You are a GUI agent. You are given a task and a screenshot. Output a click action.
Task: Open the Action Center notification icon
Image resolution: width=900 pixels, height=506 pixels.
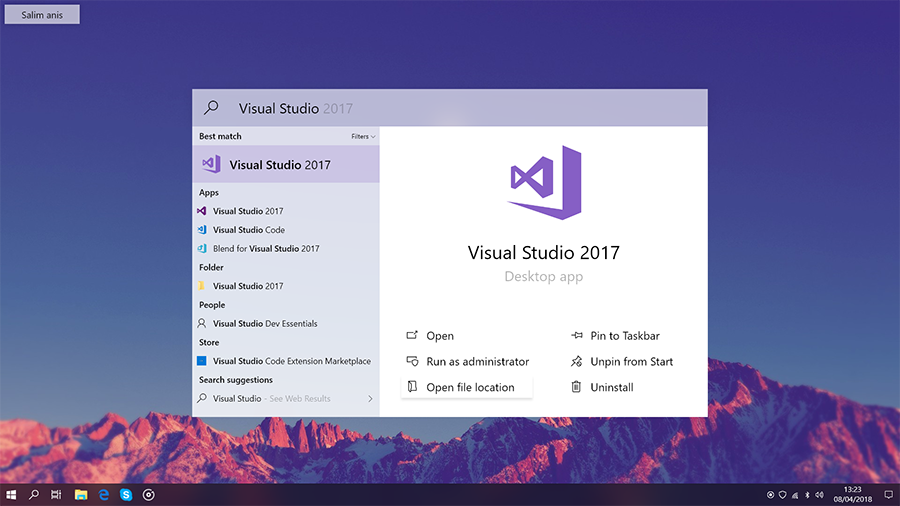coord(889,495)
